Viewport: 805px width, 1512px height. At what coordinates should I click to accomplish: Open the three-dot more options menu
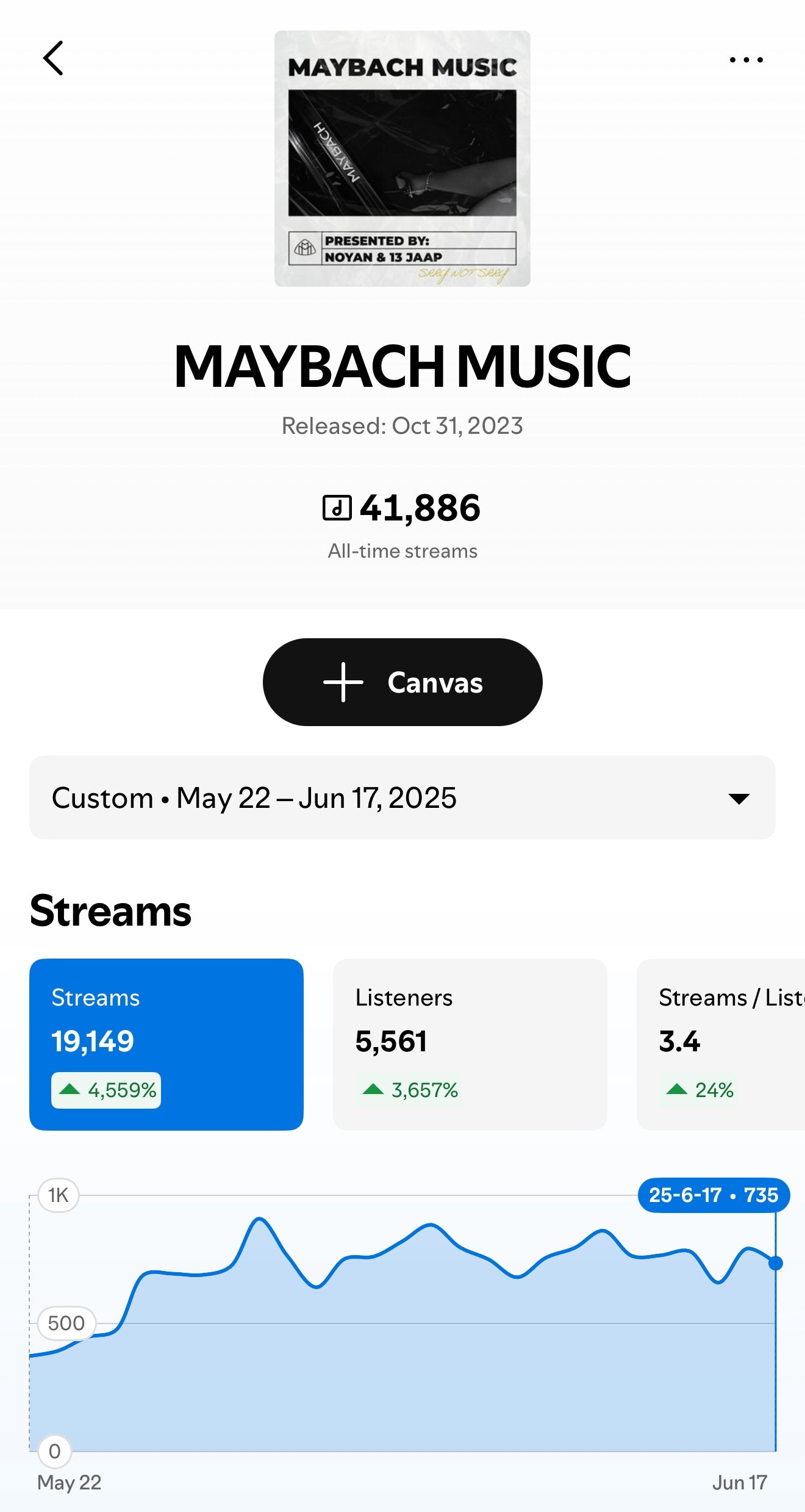click(x=746, y=60)
